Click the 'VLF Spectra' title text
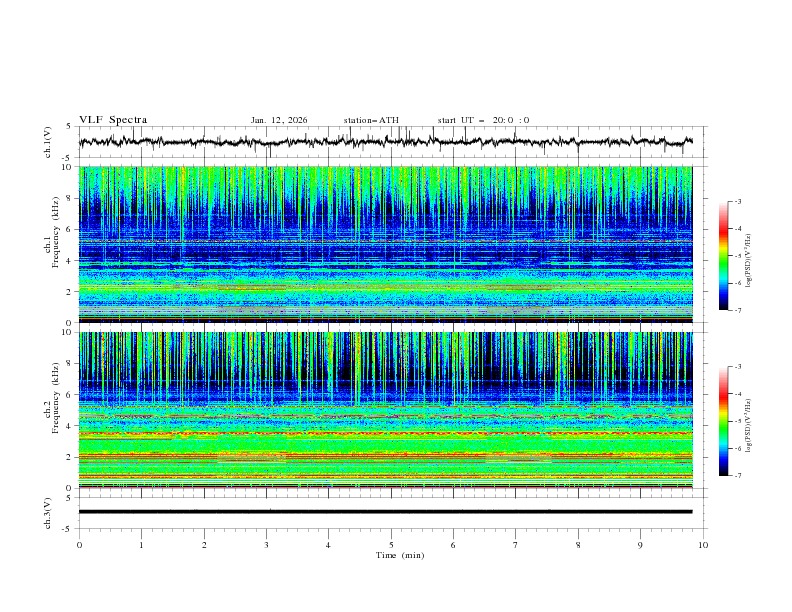This screenshot has height=612, width=792. (113, 120)
